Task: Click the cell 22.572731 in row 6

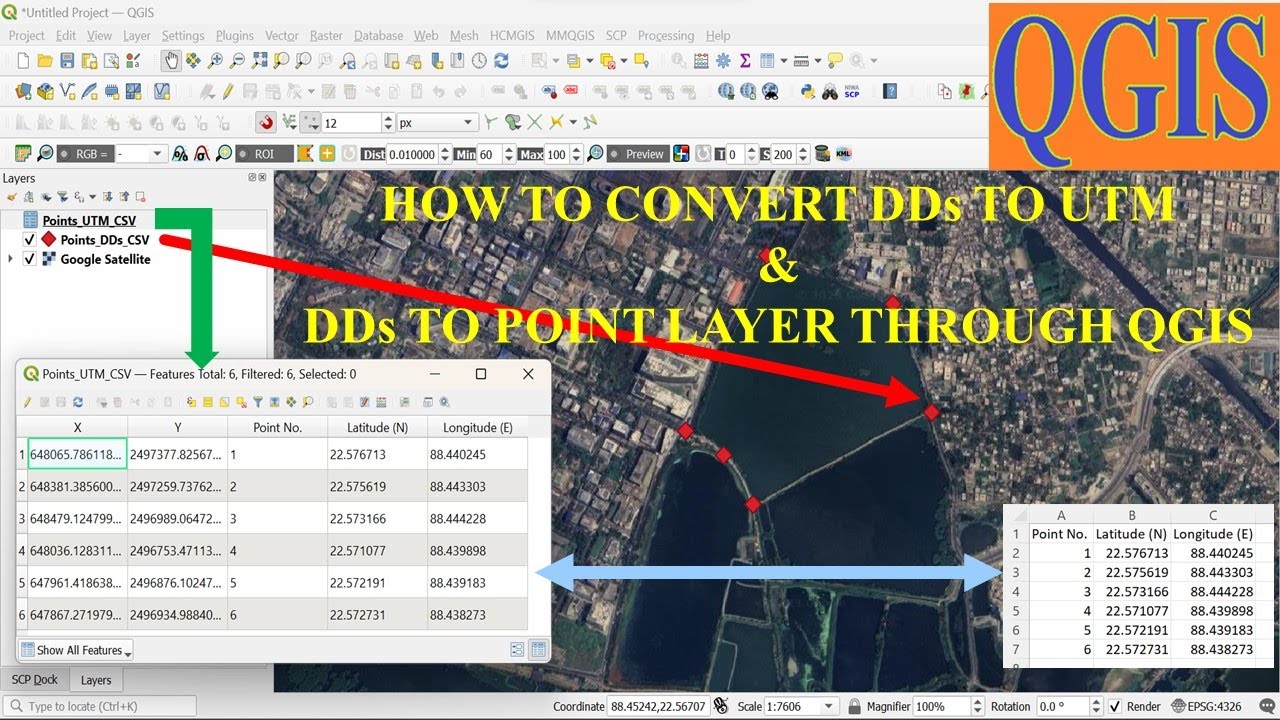Action: (377, 615)
